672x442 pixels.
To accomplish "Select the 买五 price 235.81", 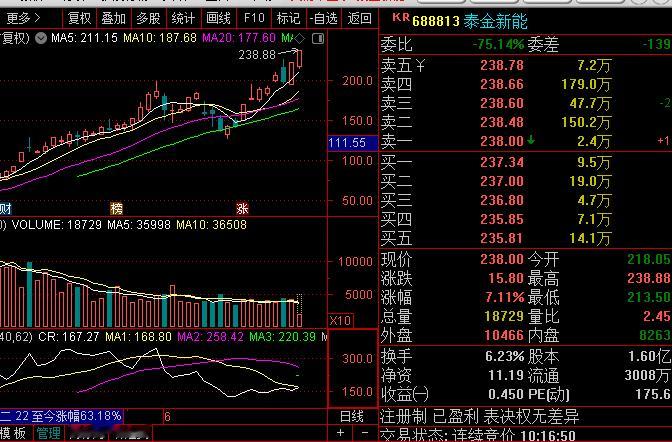I will tap(501, 238).
